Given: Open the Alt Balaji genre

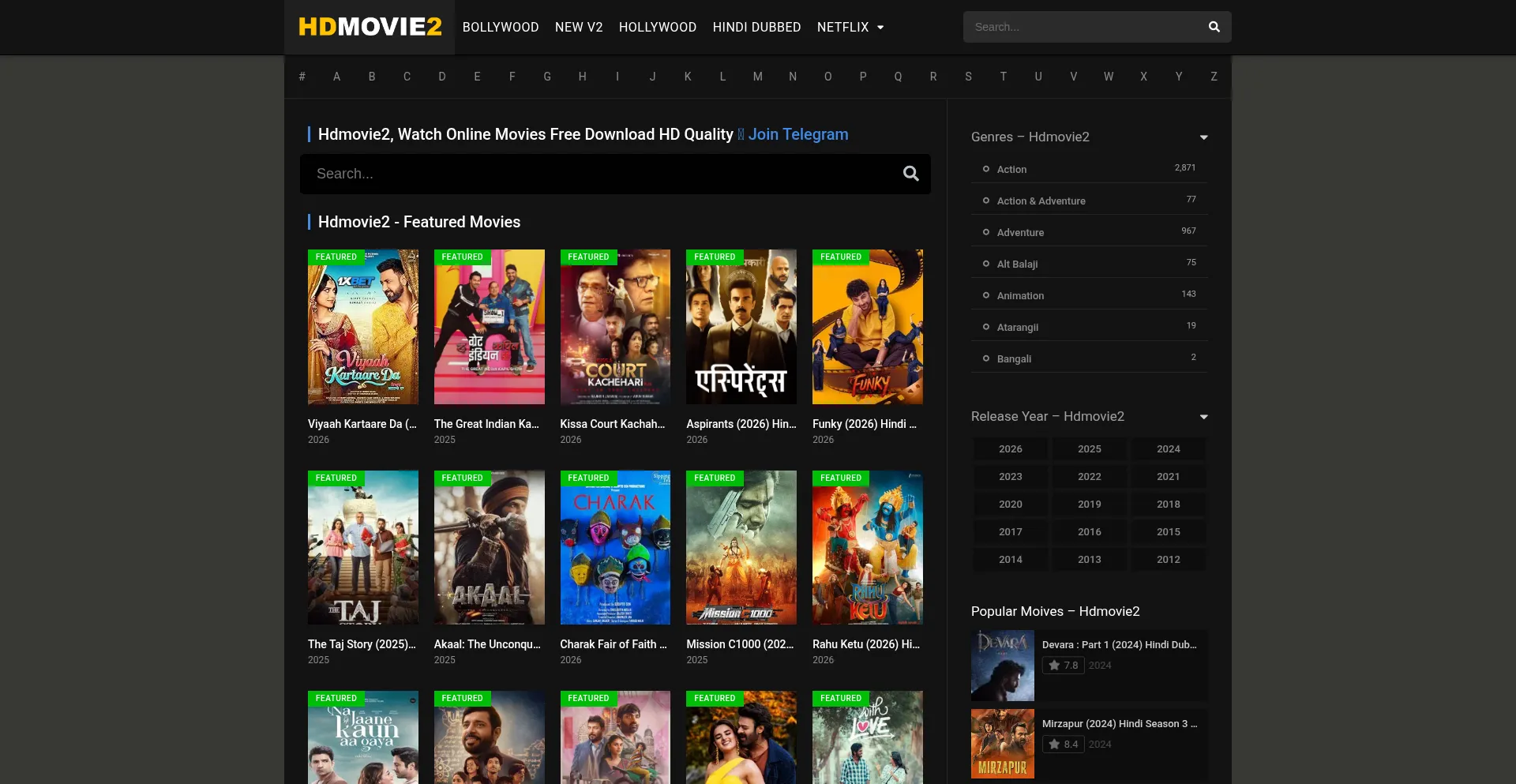Looking at the screenshot, I should (1017, 264).
